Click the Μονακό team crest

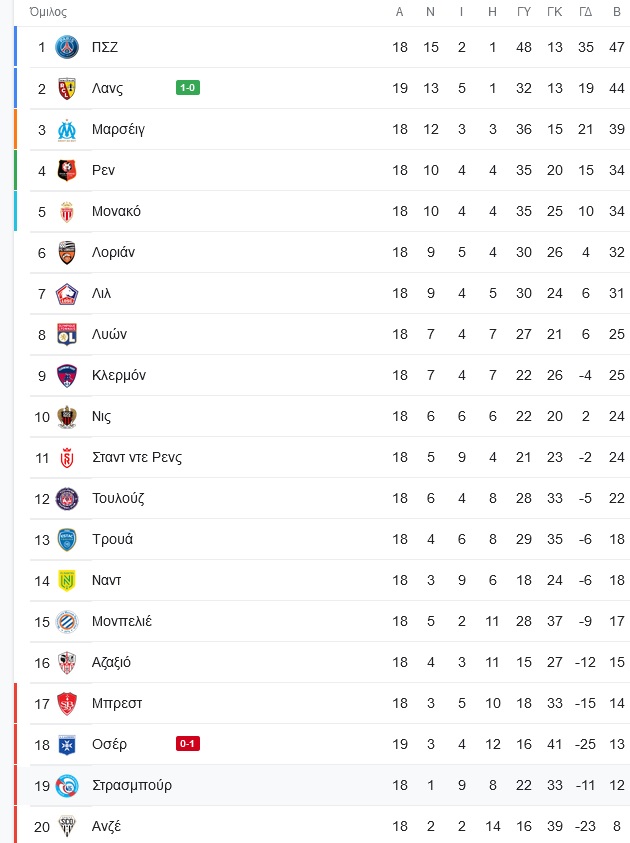67,211
